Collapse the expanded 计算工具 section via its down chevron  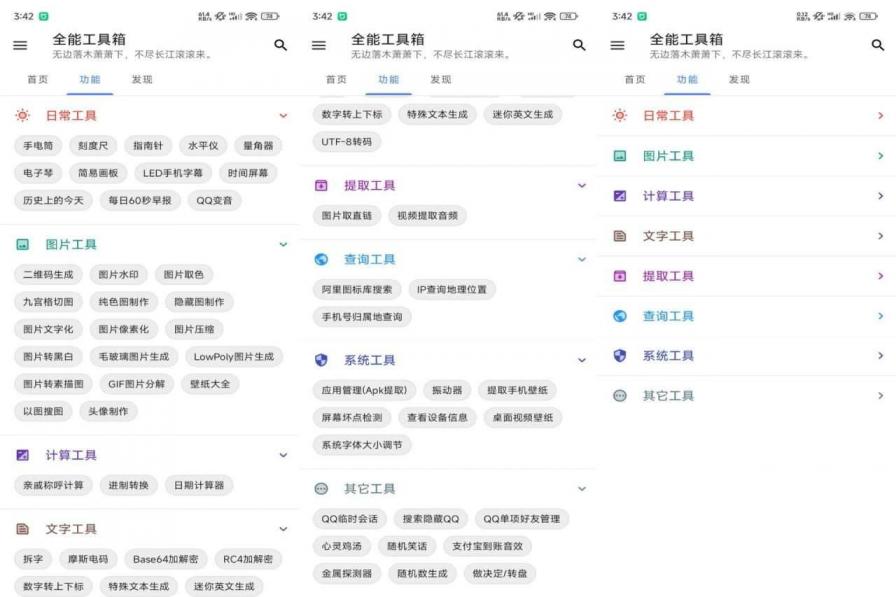283,455
